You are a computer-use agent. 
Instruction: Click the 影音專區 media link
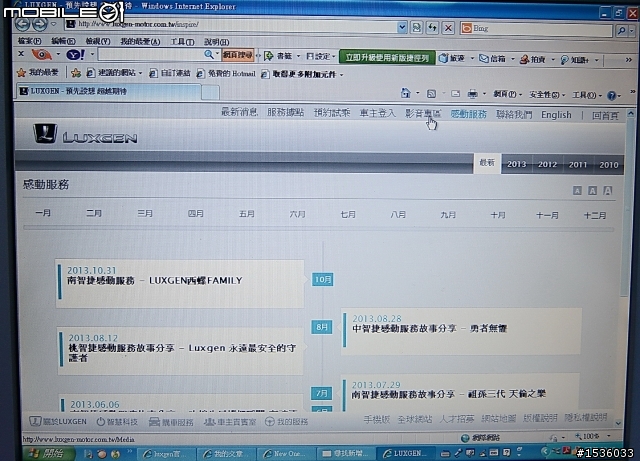[x=423, y=114]
